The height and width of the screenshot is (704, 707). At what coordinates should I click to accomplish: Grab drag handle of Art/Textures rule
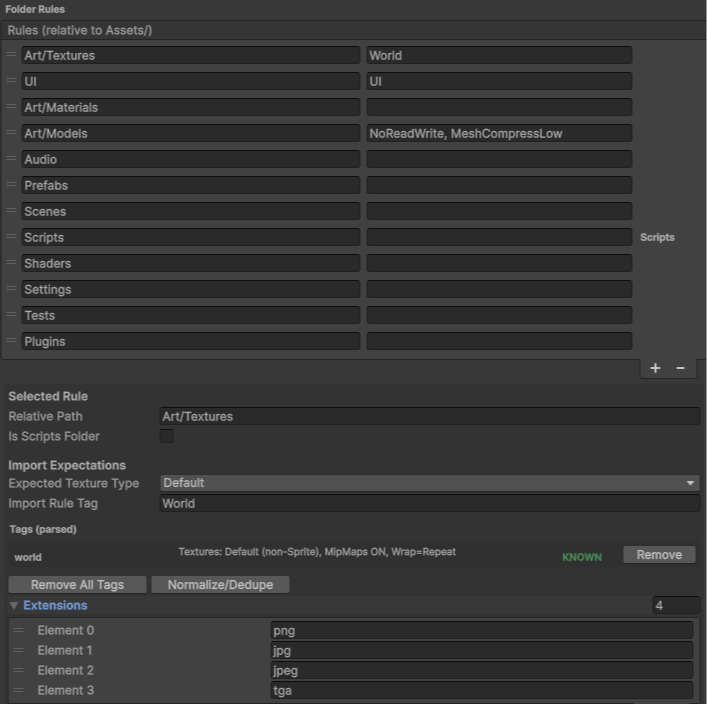(11, 55)
